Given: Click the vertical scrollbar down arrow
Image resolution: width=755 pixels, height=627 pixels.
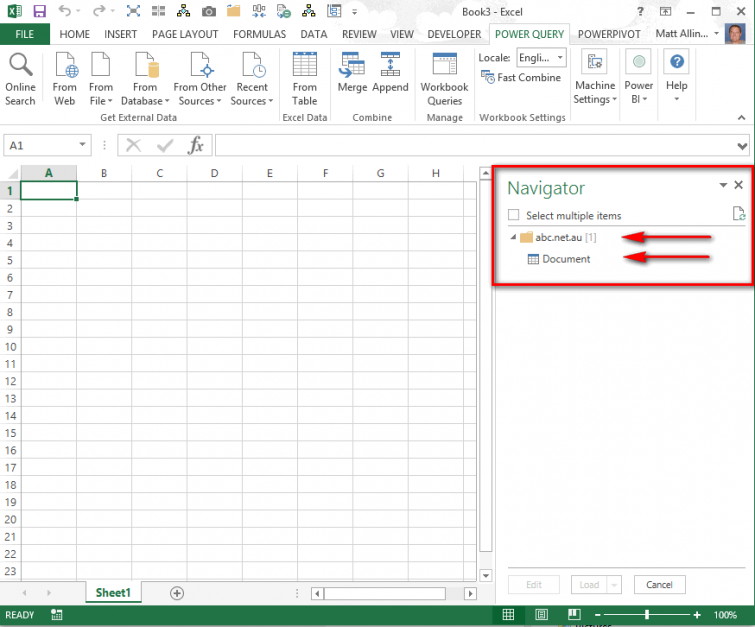Looking at the screenshot, I should coord(485,575).
